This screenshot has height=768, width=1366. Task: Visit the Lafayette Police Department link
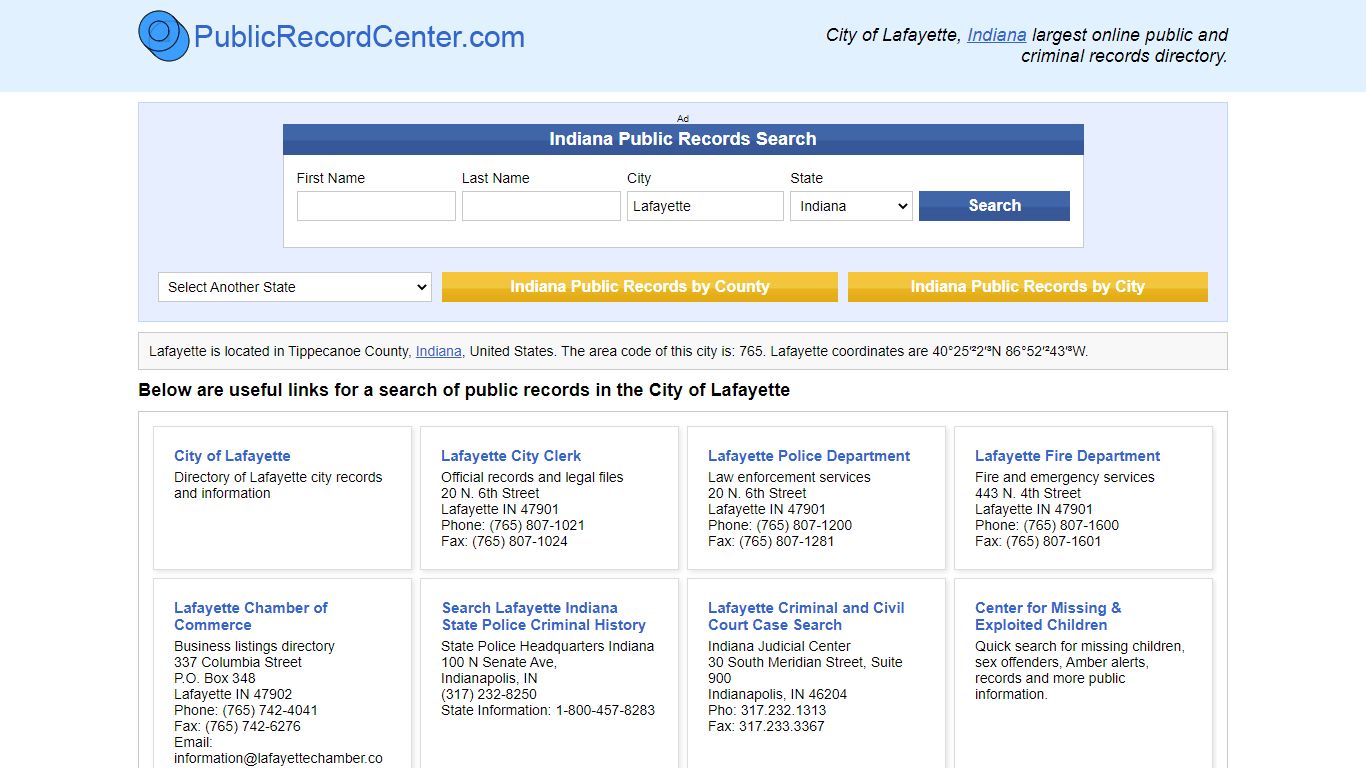(809, 456)
